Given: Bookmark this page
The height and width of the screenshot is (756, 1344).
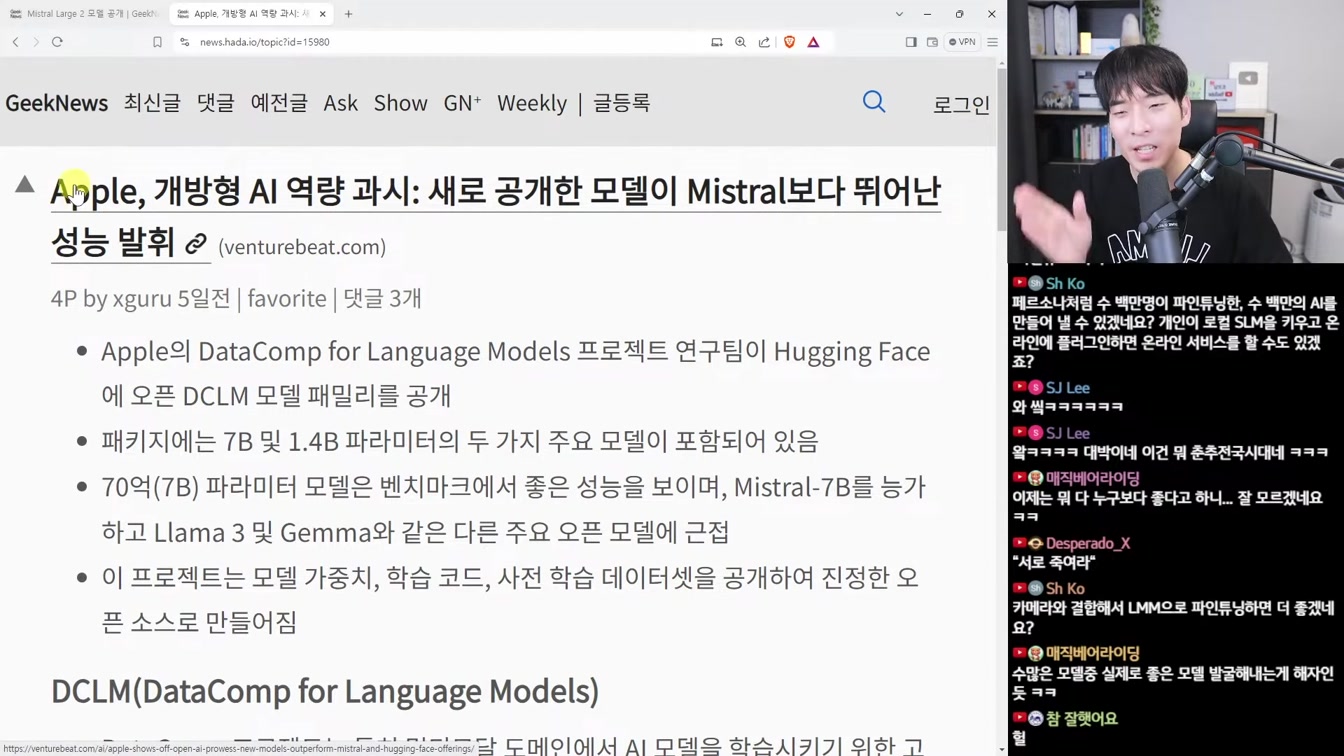Looking at the screenshot, I should pos(157,42).
